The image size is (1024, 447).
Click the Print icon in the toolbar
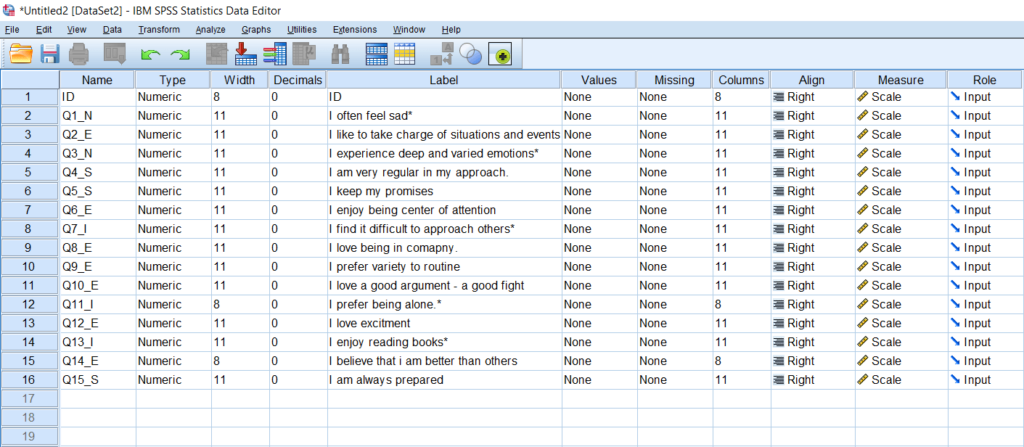(x=80, y=53)
